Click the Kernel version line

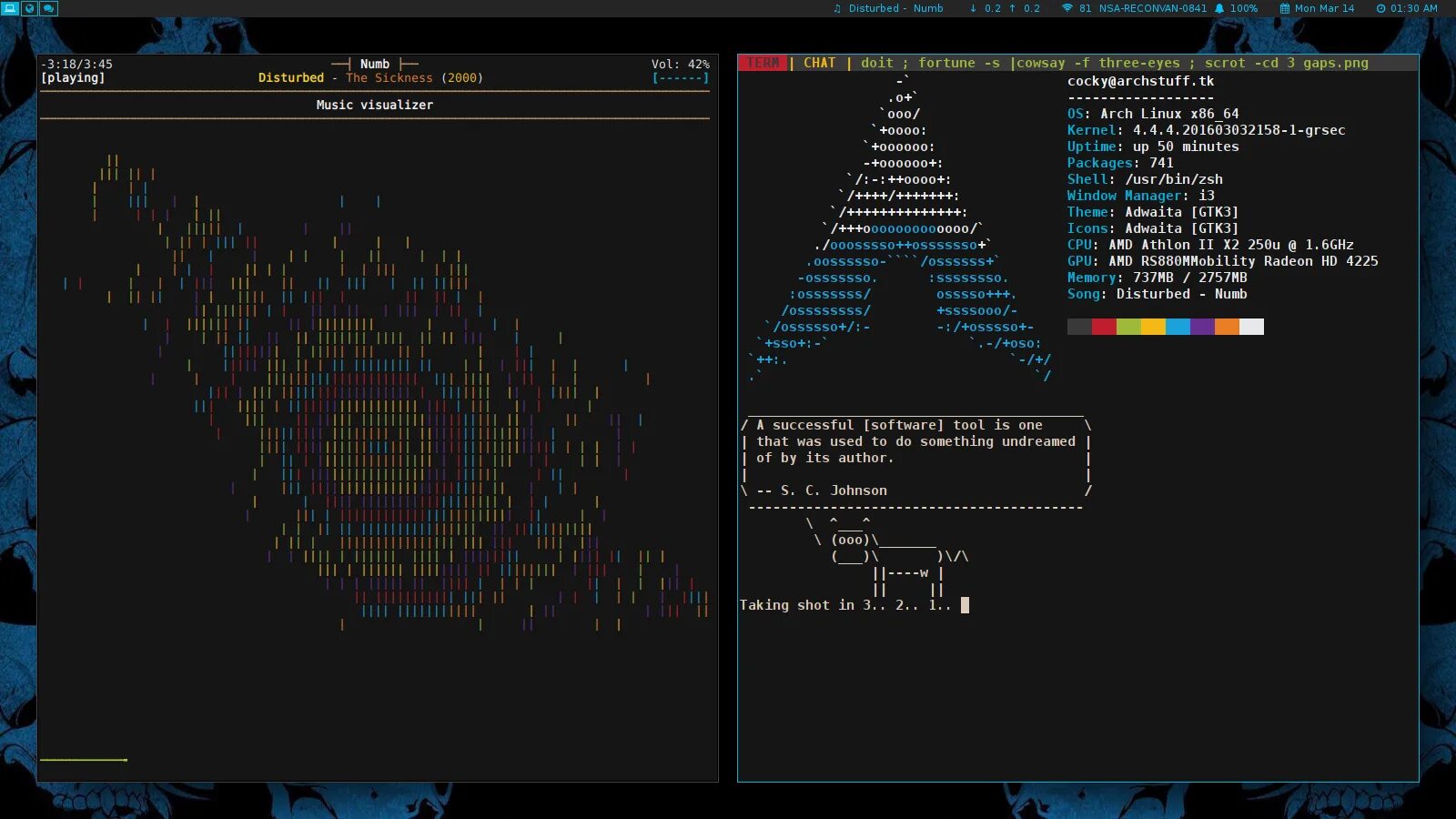(1206, 130)
